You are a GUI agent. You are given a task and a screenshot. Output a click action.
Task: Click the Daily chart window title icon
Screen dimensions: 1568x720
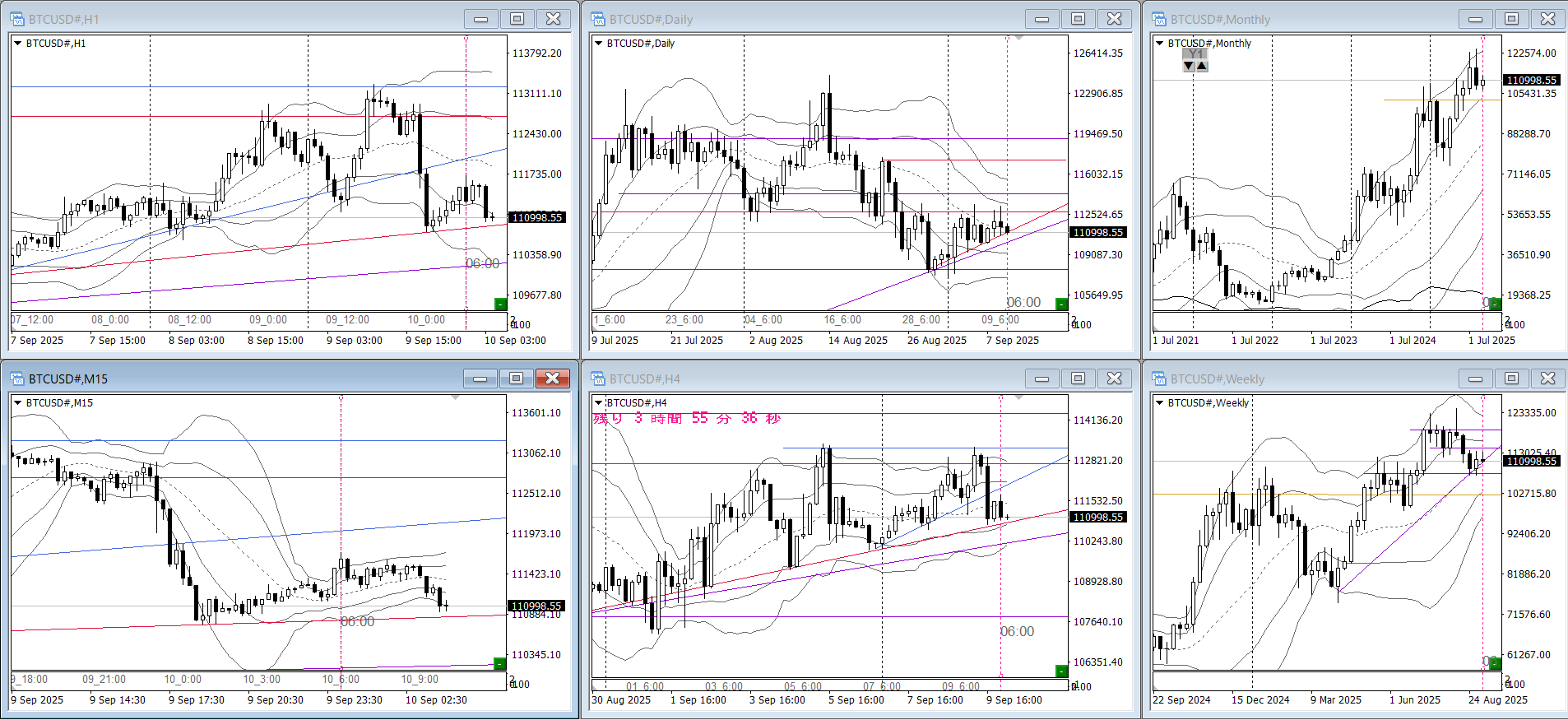pos(598,19)
